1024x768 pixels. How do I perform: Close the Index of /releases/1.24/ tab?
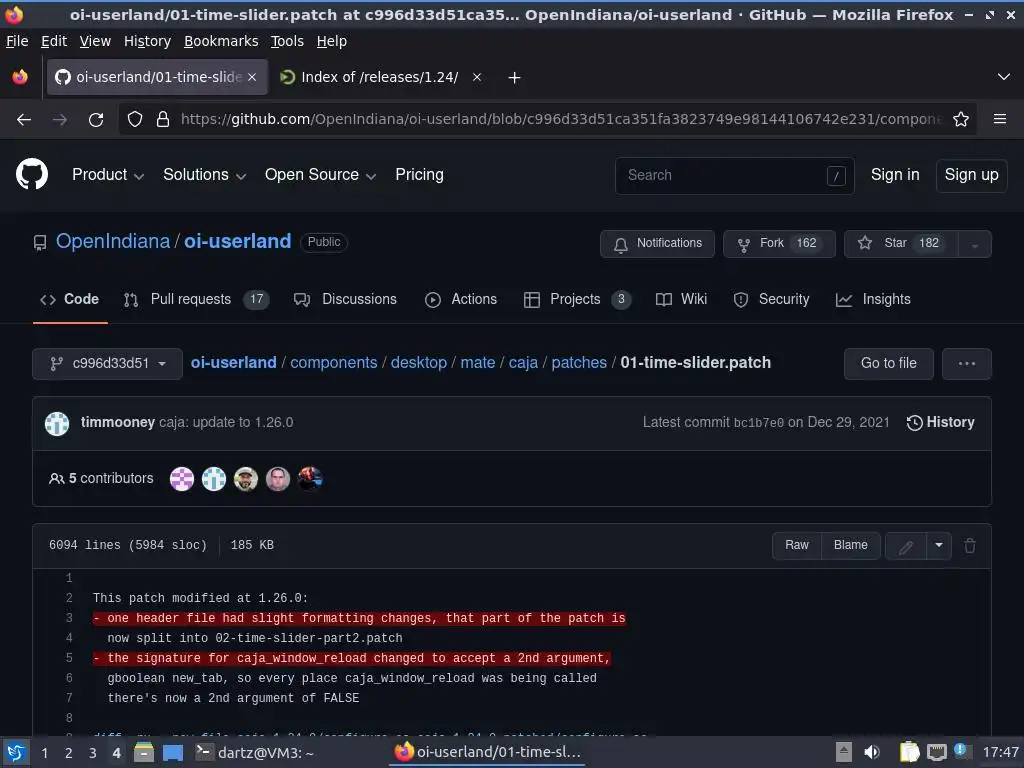pos(477,77)
